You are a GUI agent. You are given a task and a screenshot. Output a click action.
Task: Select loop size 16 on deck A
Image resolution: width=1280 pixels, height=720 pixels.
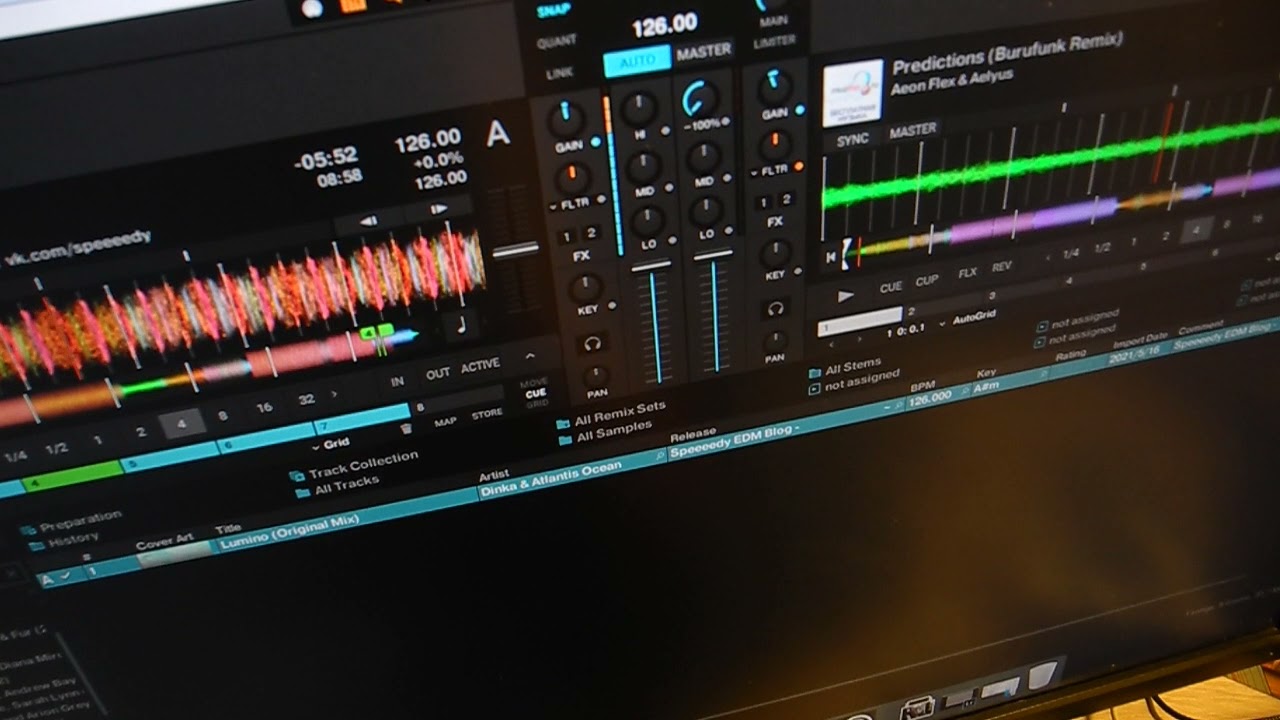pyautogui.click(x=264, y=407)
